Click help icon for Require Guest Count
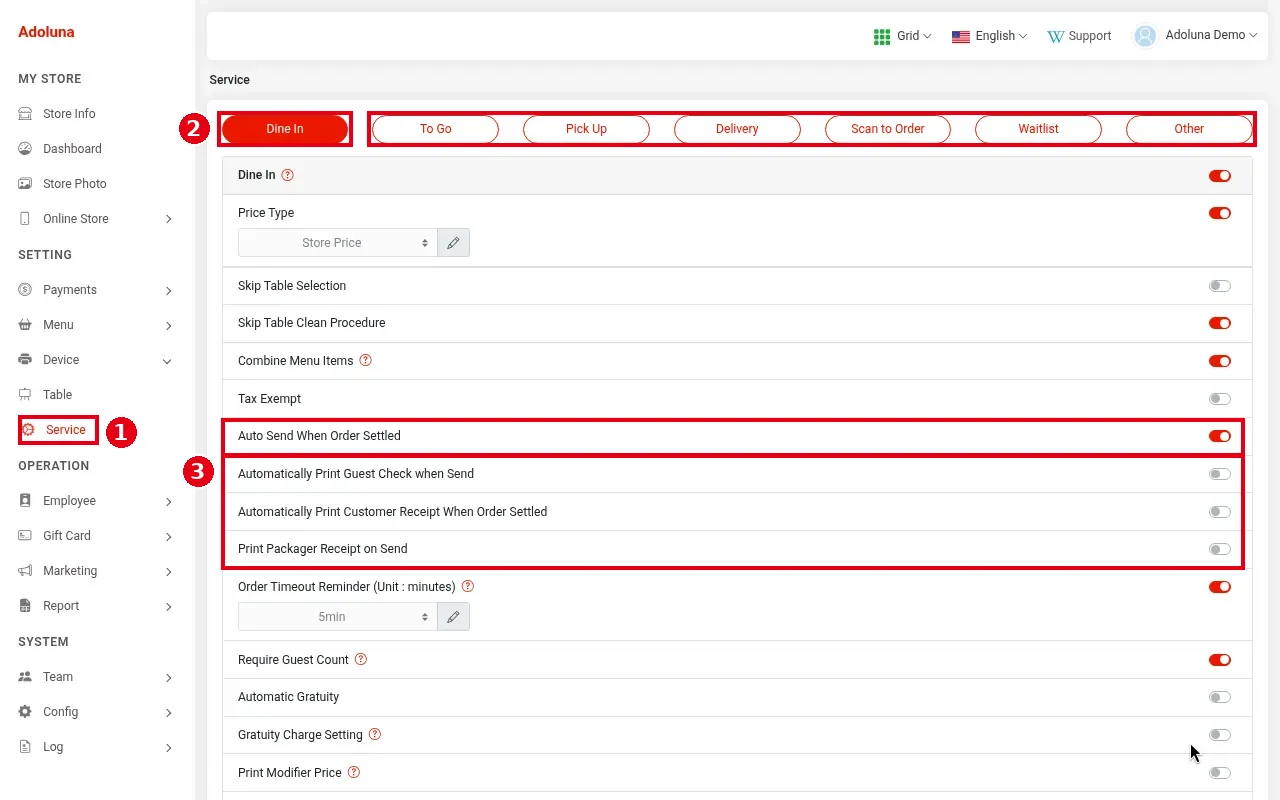This screenshot has height=800, width=1280. pyautogui.click(x=361, y=660)
